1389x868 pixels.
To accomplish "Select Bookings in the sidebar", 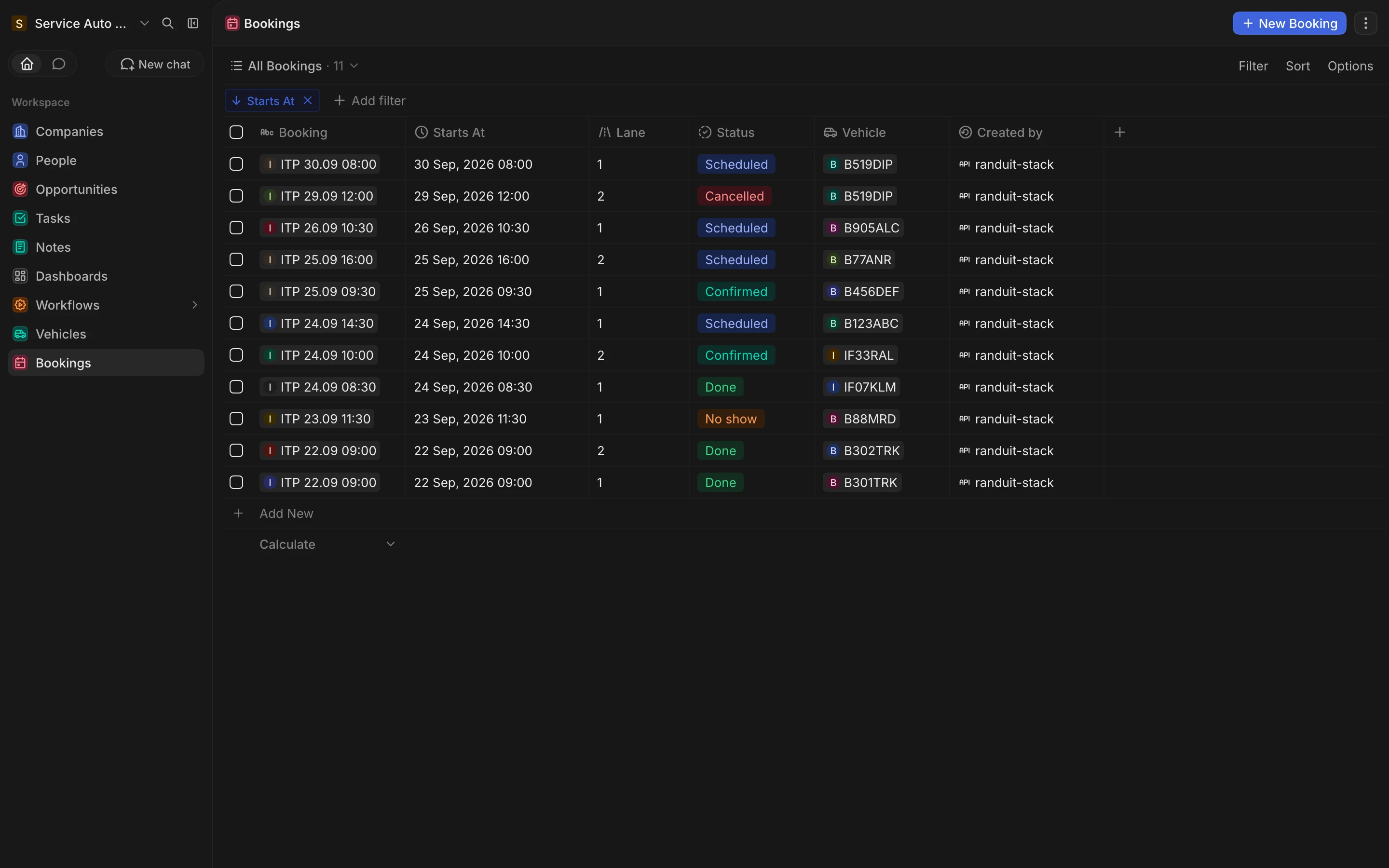I will [x=106, y=363].
